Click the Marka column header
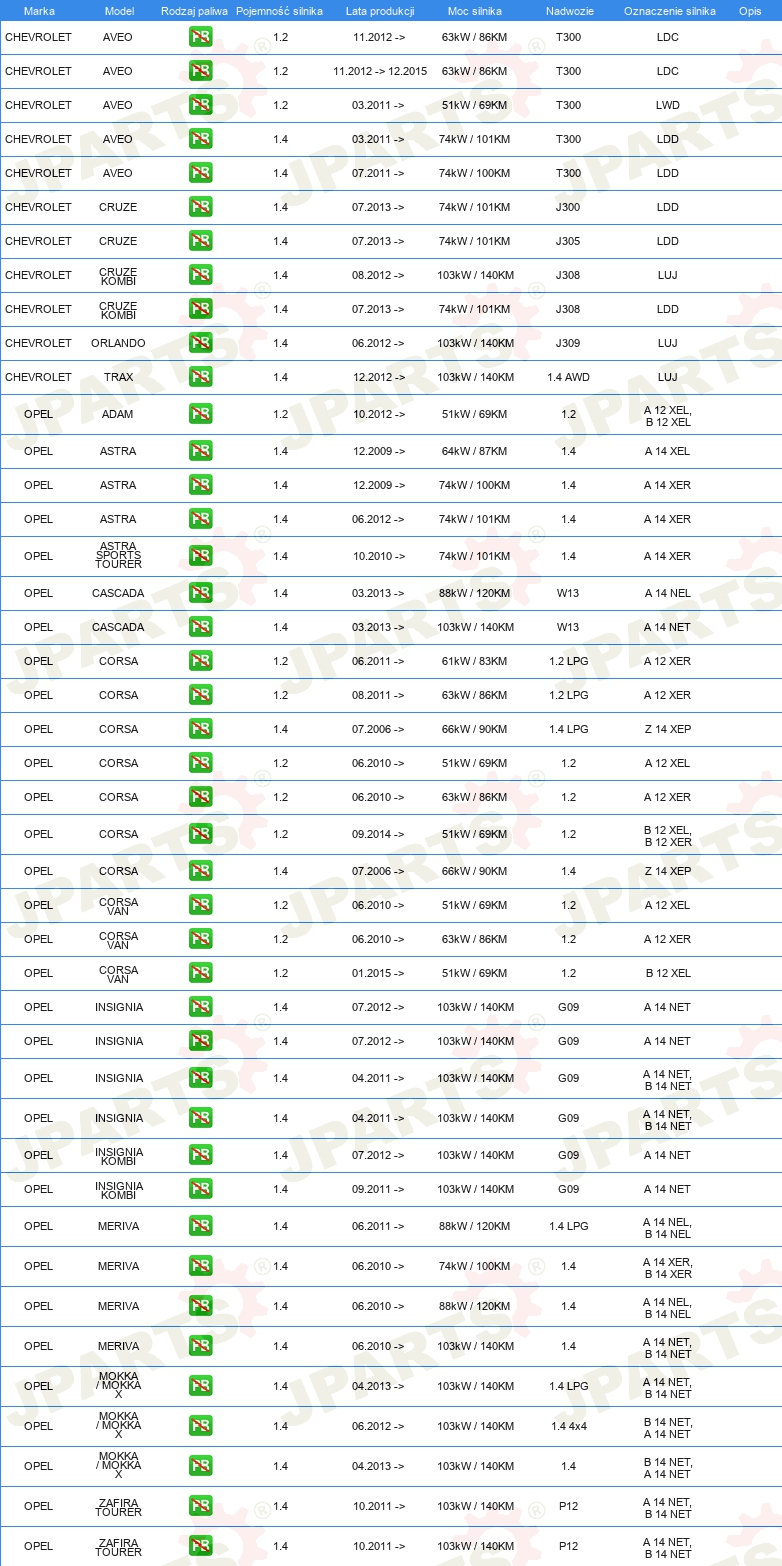The width and height of the screenshot is (782, 1566). pyautogui.click(x=39, y=11)
